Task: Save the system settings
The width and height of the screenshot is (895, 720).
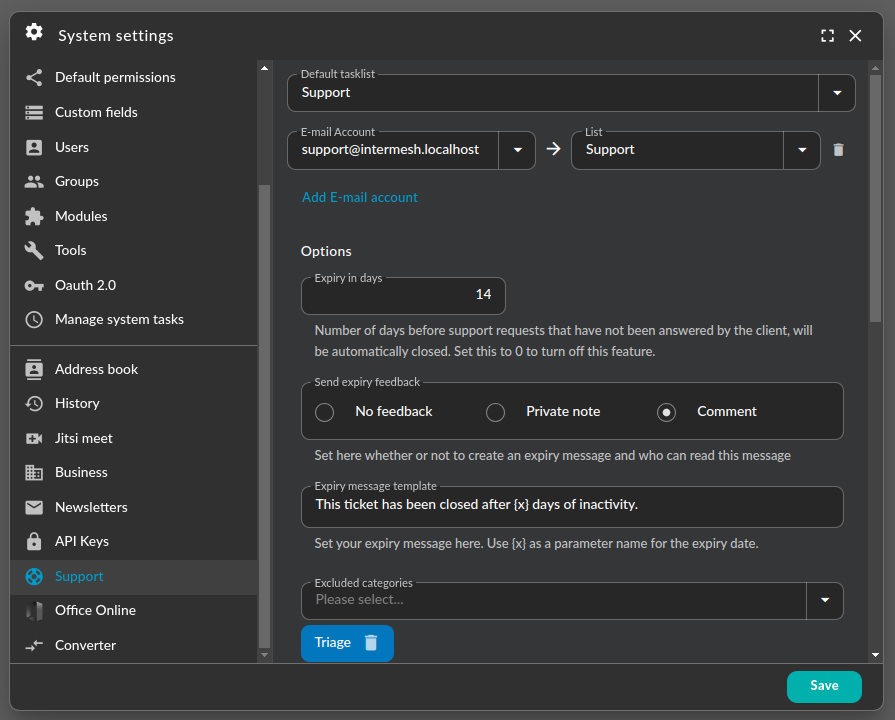Action: pos(824,686)
